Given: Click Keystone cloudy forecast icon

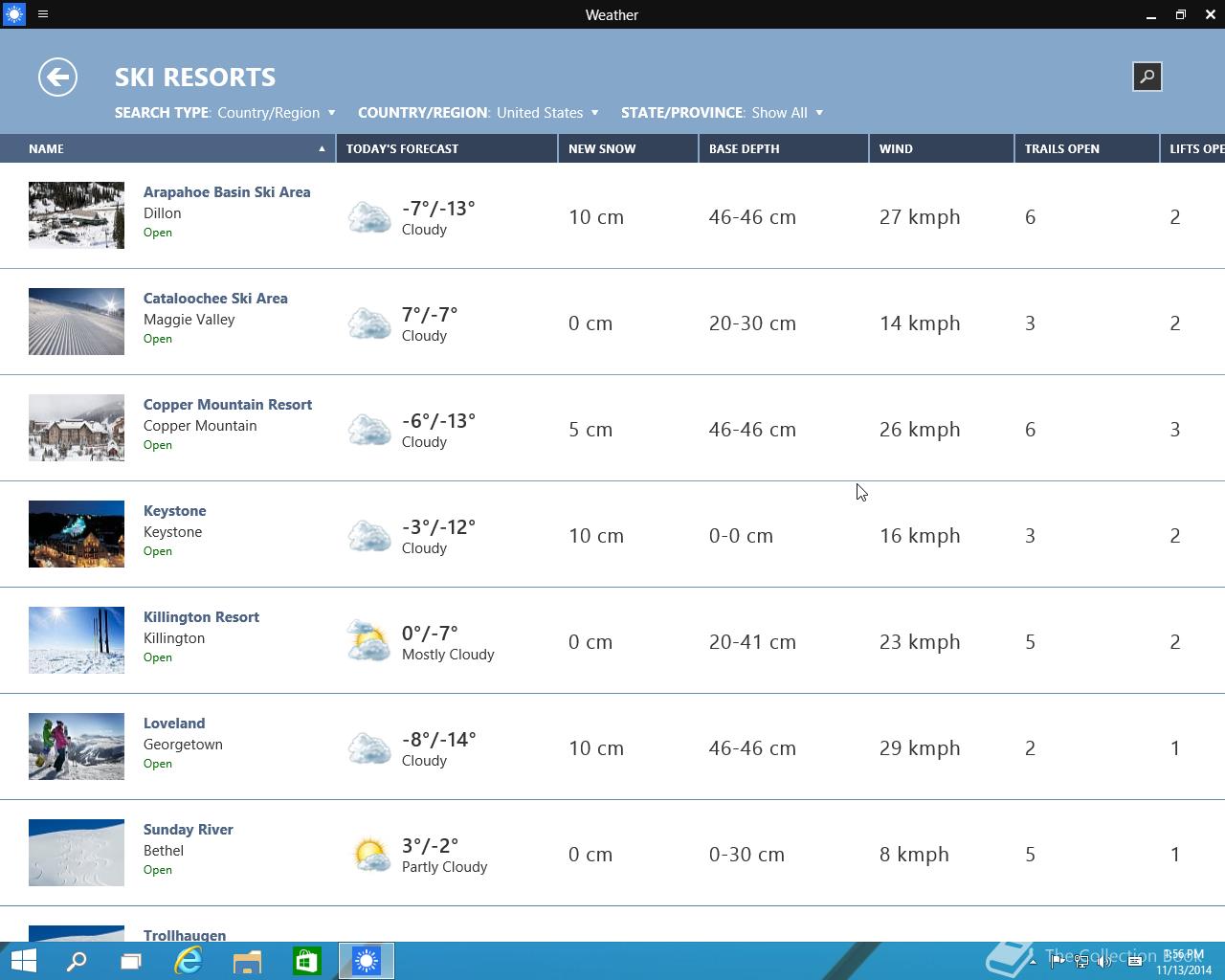Looking at the screenshot, I should [368, 537].
